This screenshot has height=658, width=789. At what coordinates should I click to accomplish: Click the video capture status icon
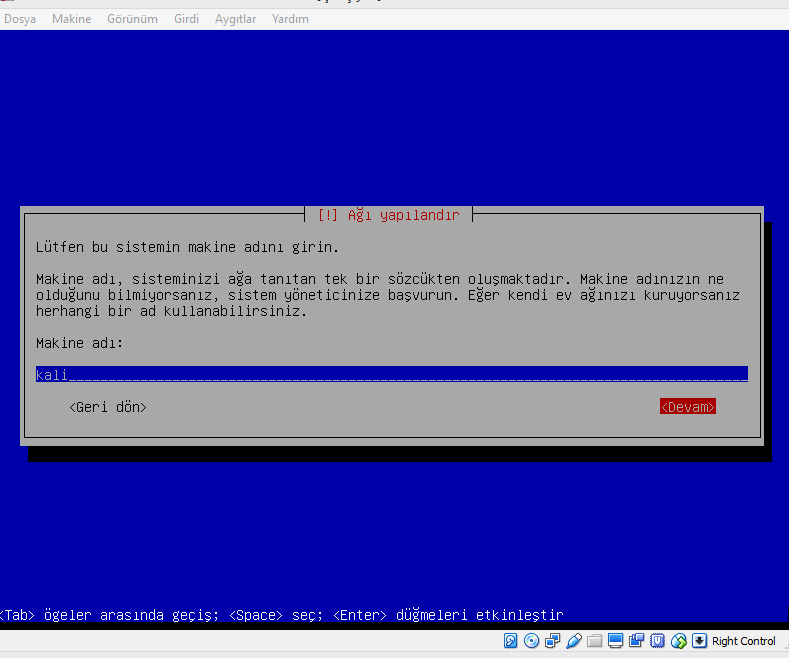click(x=636, y=641)
